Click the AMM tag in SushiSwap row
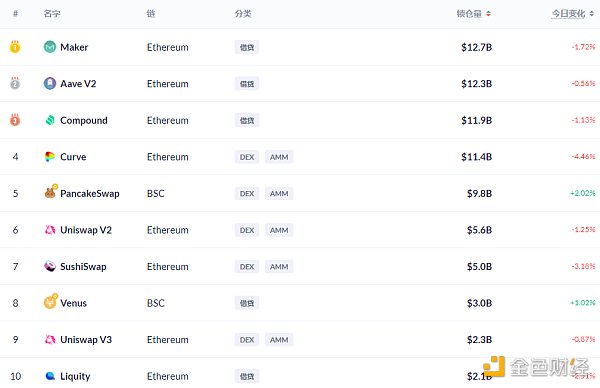600x388 pixels. coord(279,267)
